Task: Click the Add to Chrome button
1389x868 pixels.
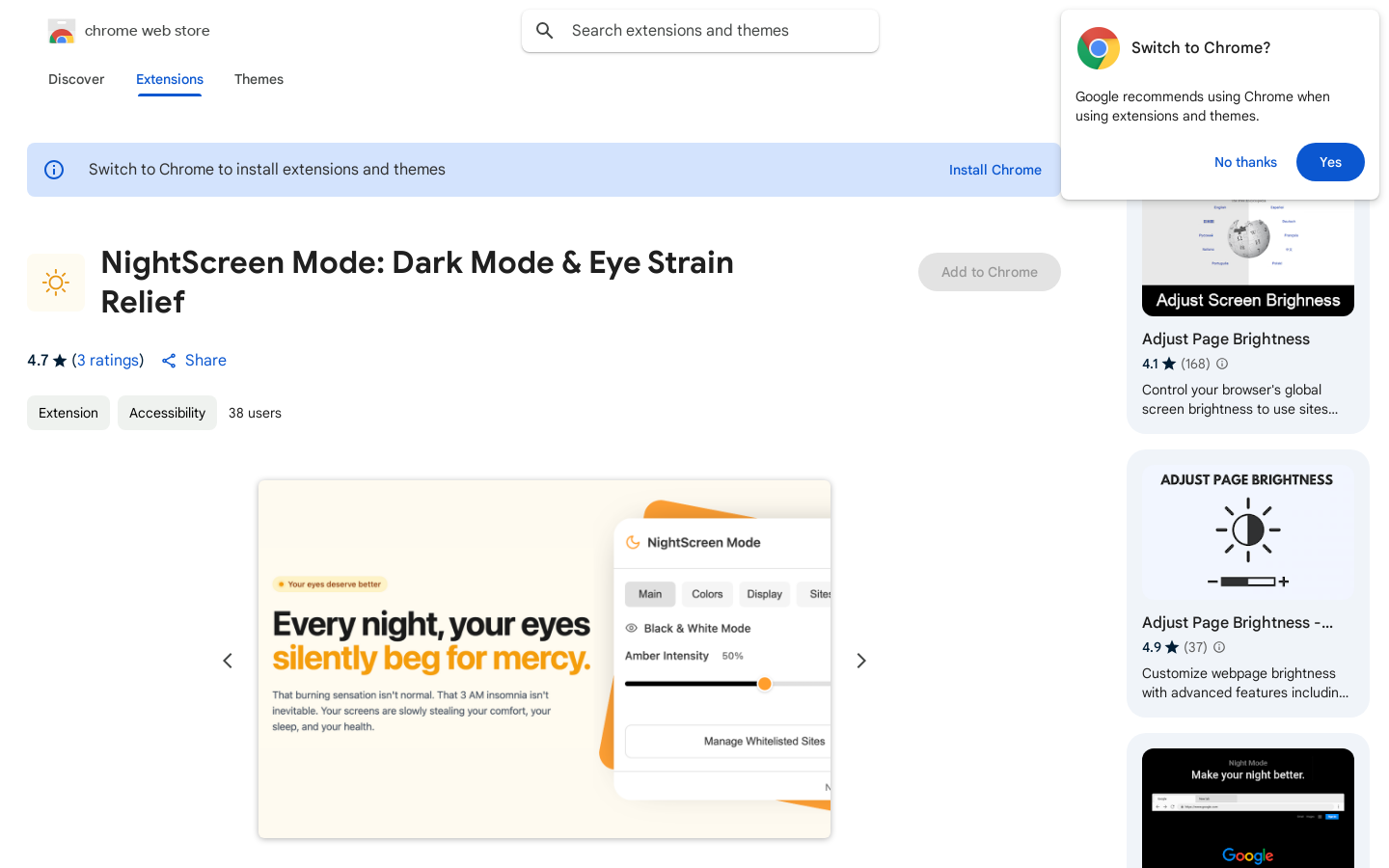Action: pos(990,272)
